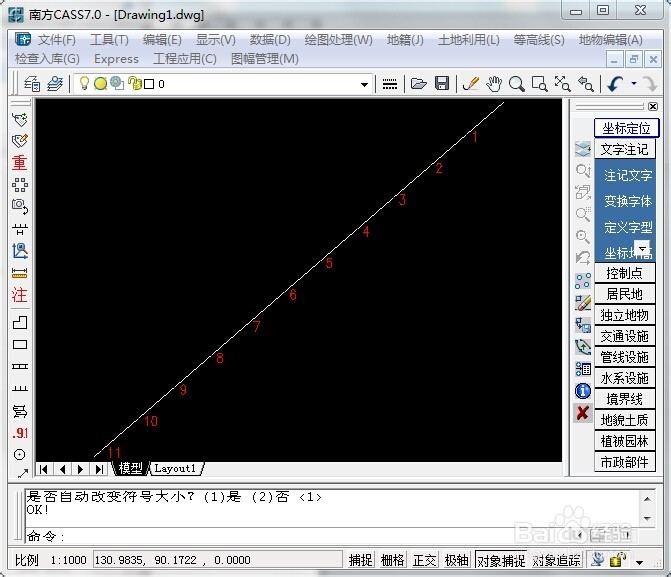Toggle 对象追踪 object tracking in status bar

tap(556, 560)
